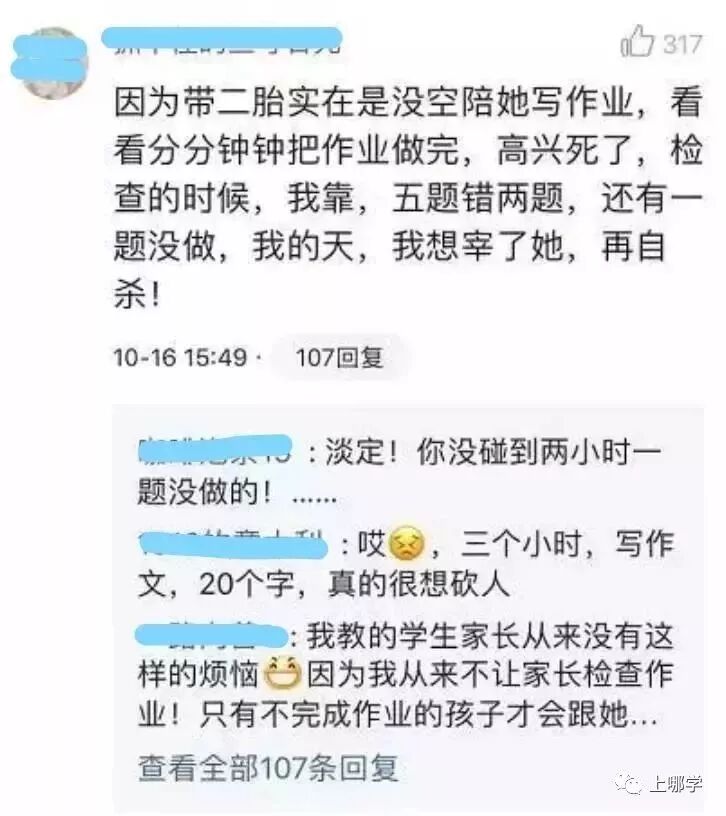Viewport: 726px width, 816px height.
Task: Click the 317 like count
Action: click(x=683, y=44)
